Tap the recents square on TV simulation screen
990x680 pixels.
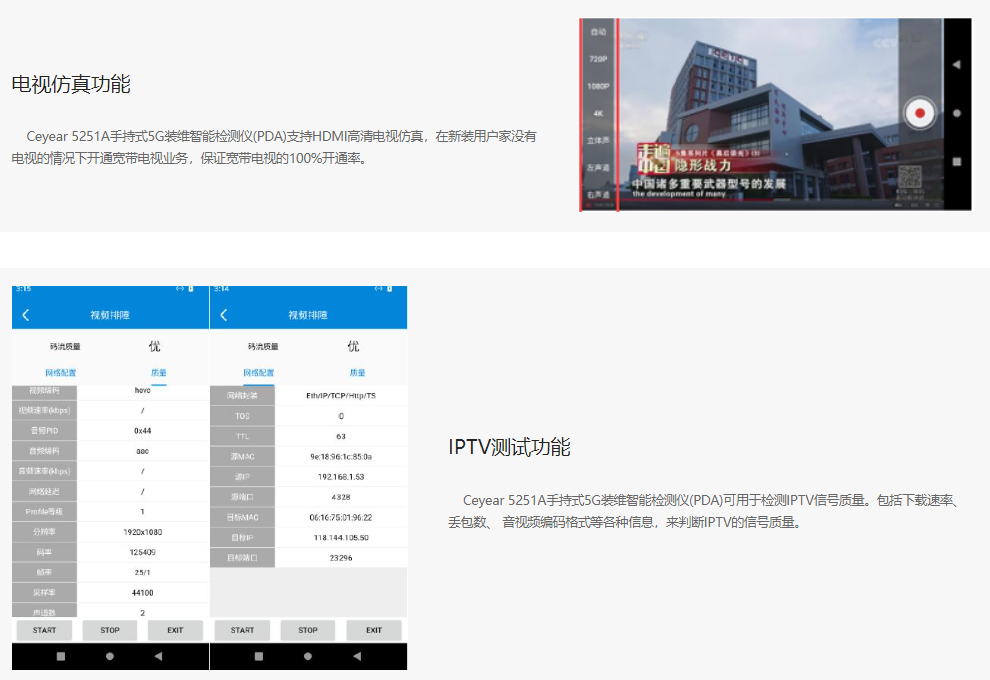click(956, 161)
